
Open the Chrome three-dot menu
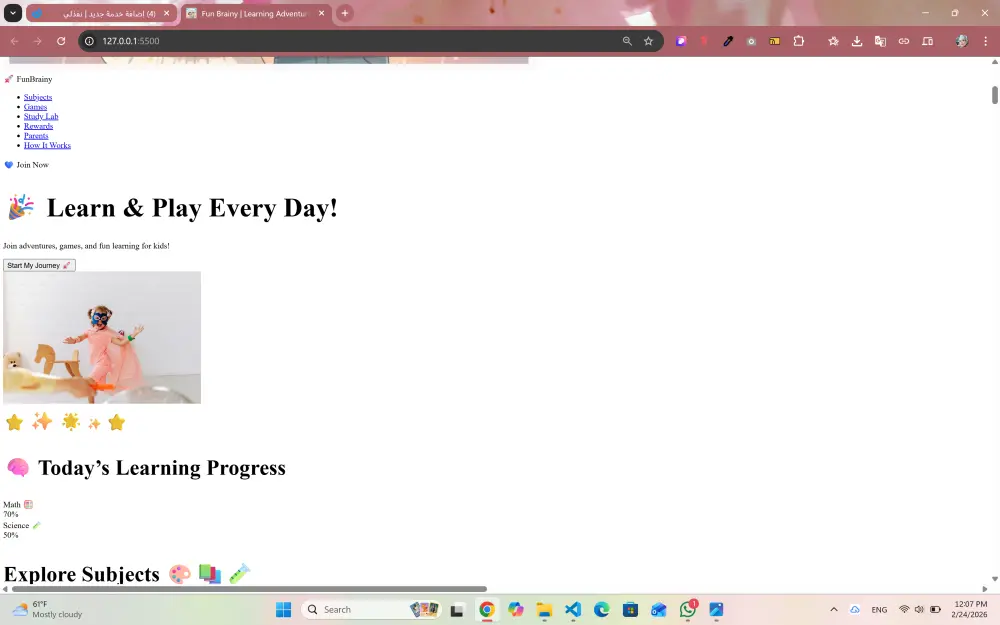tap(985, 41)
